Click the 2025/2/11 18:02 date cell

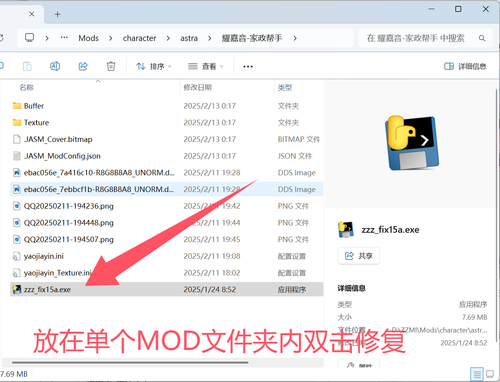click(x=212, y=273)
